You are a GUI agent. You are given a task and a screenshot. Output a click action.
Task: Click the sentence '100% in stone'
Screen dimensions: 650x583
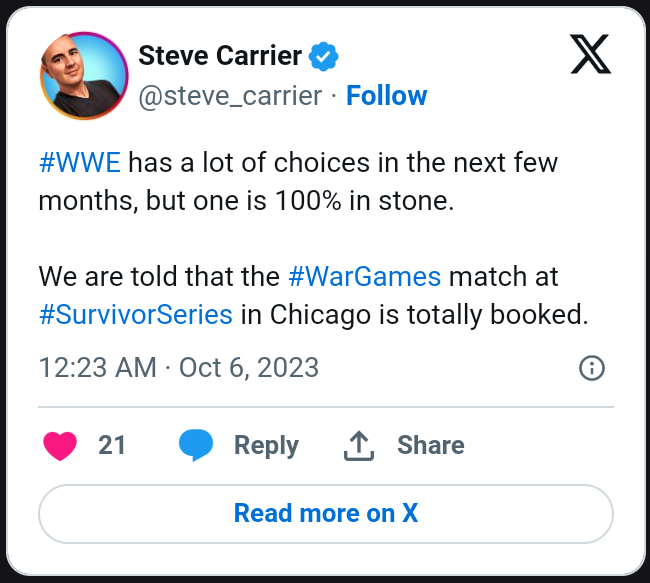pyautogui.click(x=364, y=201)
